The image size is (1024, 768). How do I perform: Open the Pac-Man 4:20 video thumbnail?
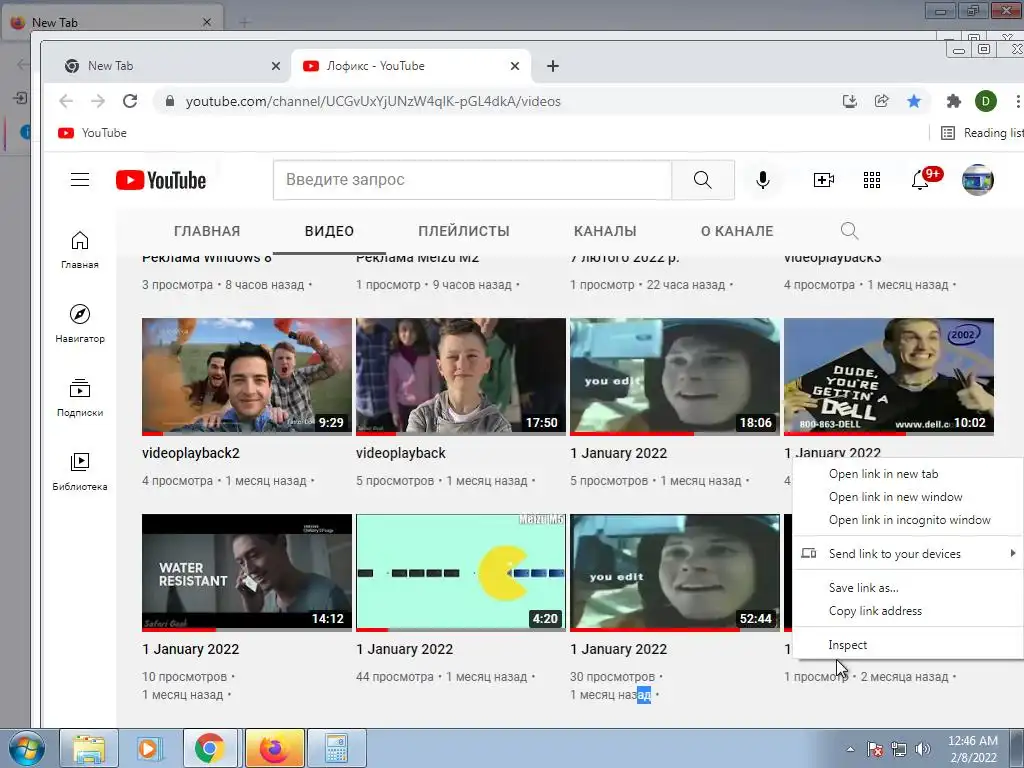pyautogui.click(x=460, y=573)
